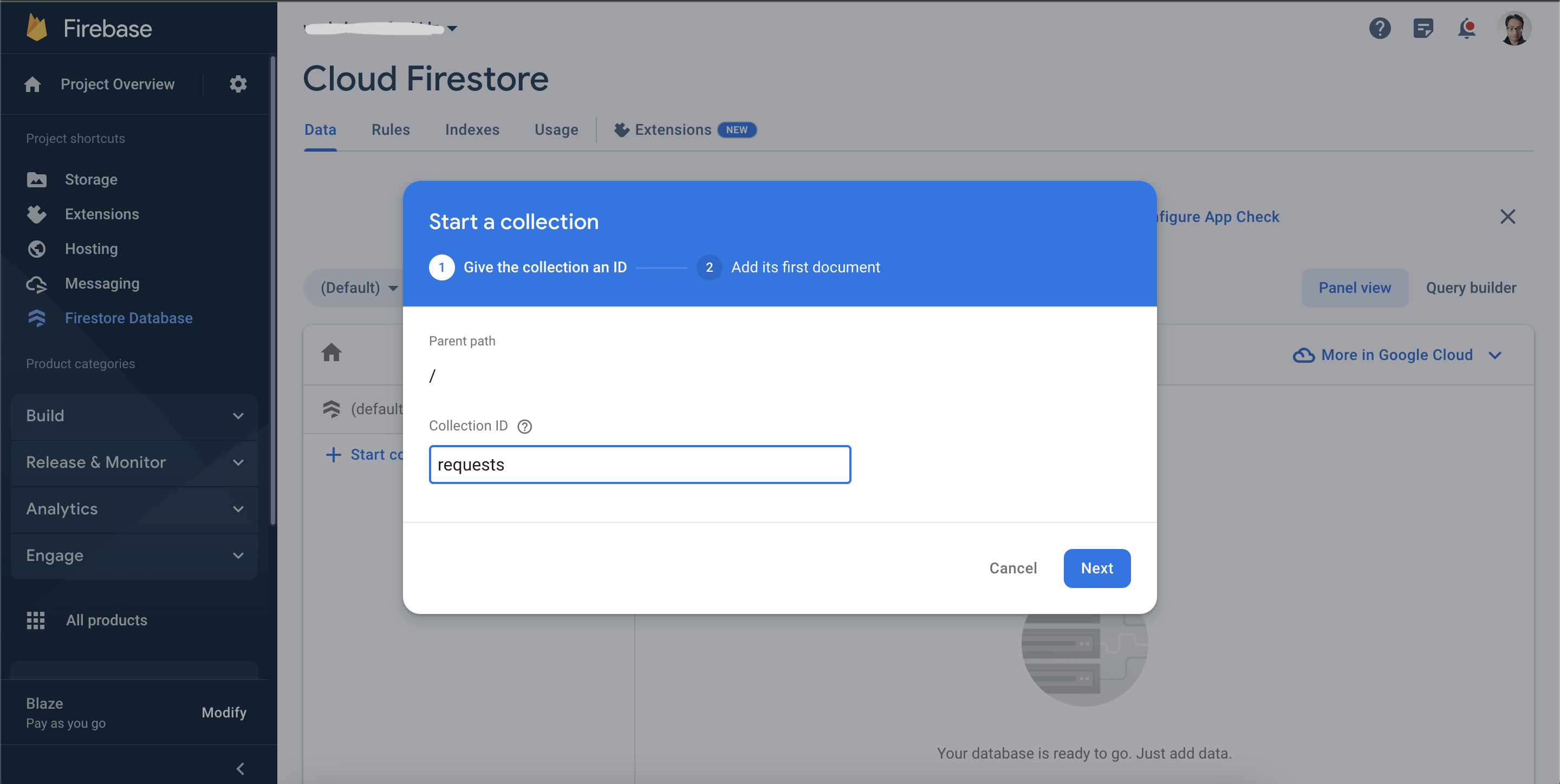Screen dimensions: 1560x784
Task: Switch to the Data tab
Action: [320, 129]
